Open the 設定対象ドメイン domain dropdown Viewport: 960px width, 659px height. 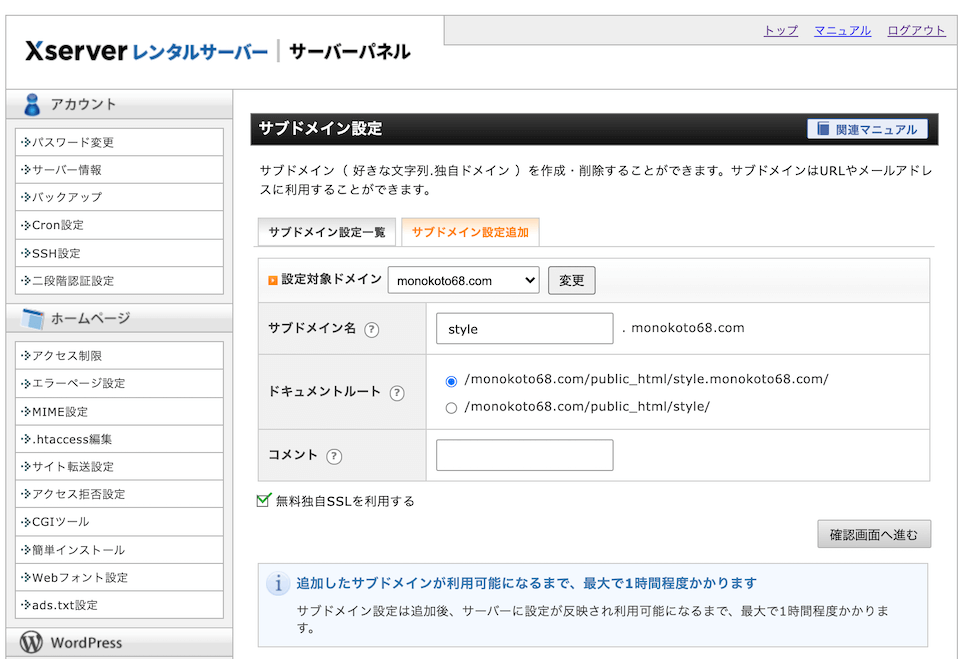(x=463, y=281)
